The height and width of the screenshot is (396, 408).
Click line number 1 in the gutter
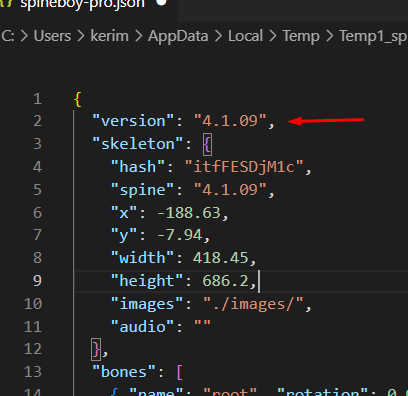tap(37, 99)
